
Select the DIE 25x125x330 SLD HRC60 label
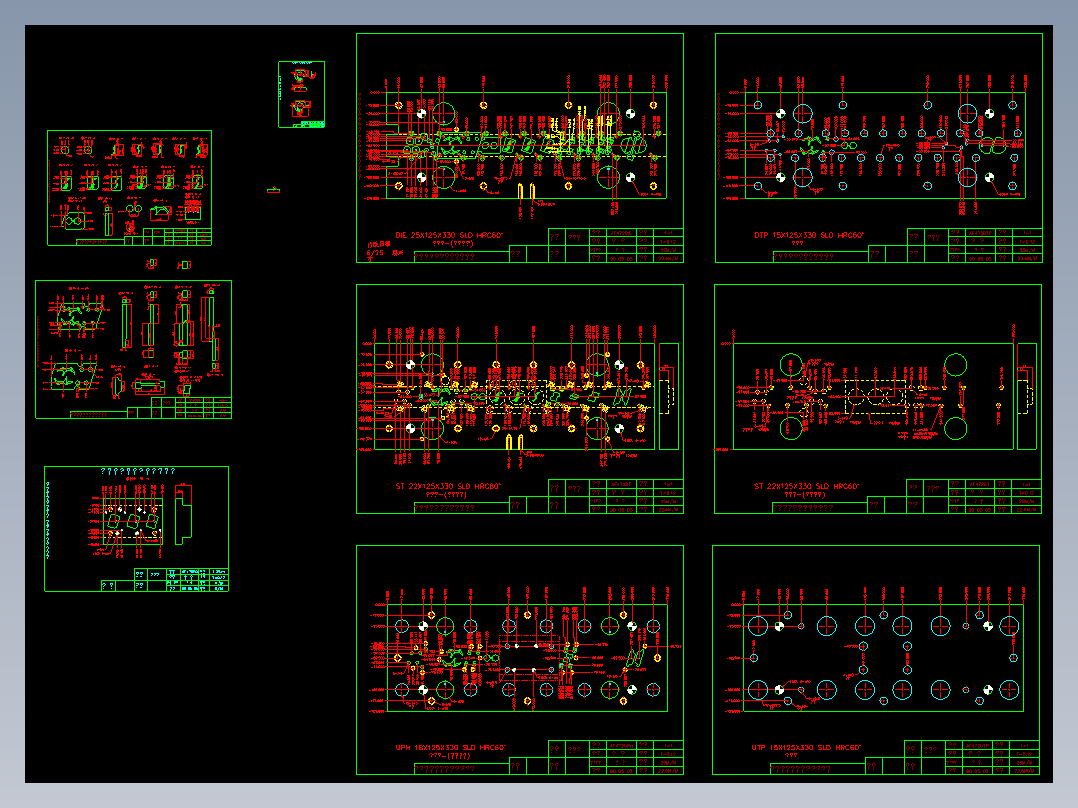click(x=449, y=235)
